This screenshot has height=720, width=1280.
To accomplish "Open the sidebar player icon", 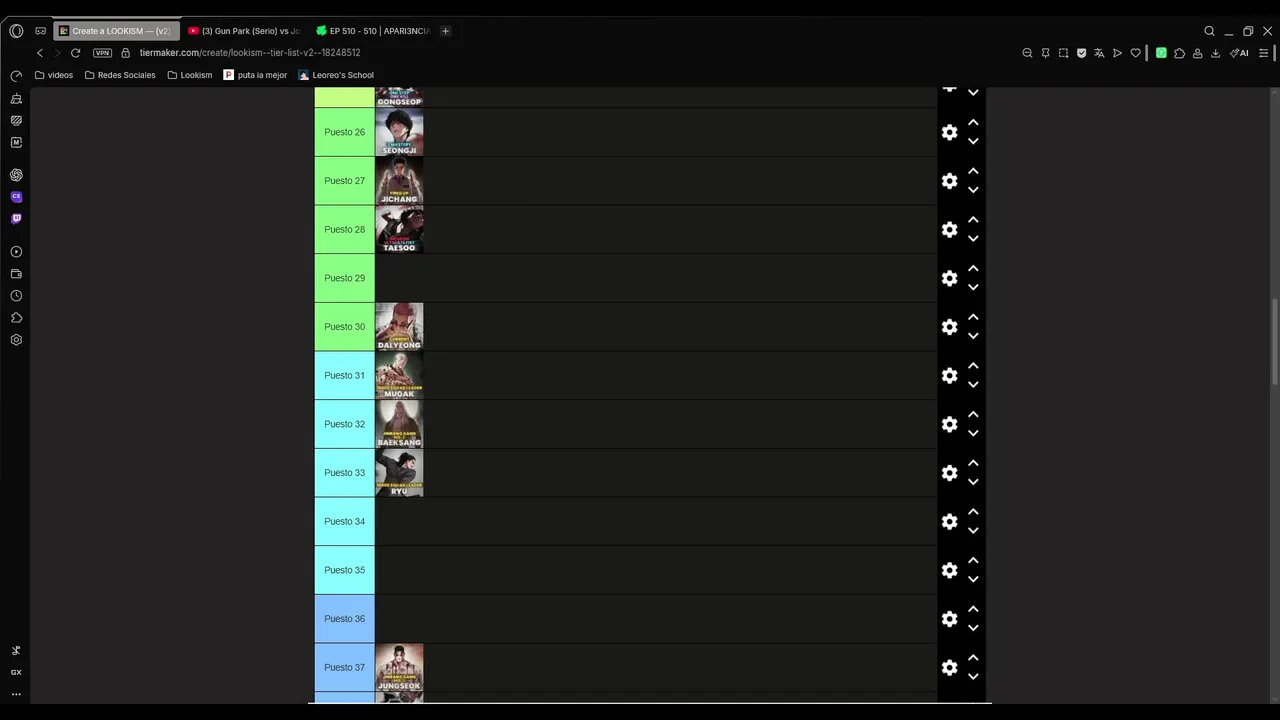I will (16, 252).
